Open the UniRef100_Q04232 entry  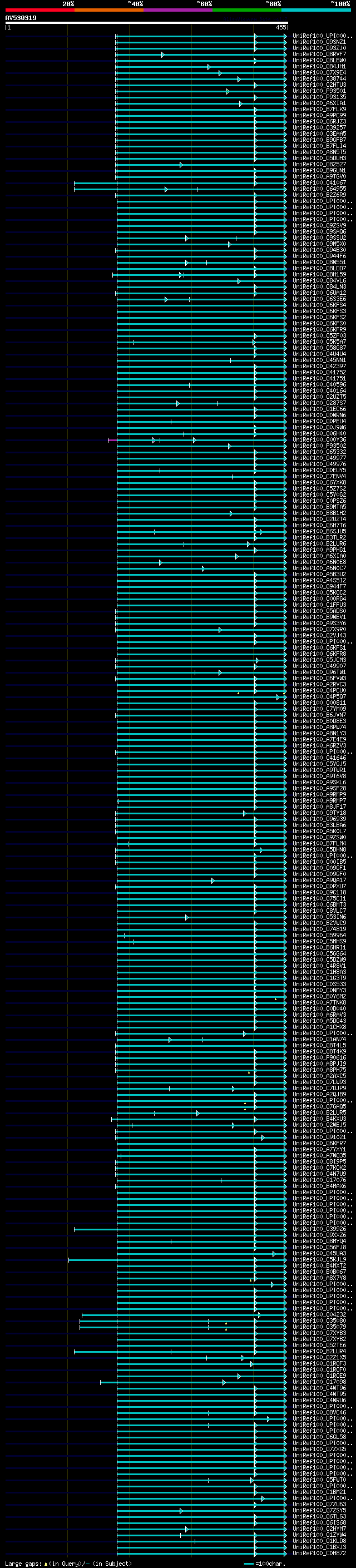319,1314
